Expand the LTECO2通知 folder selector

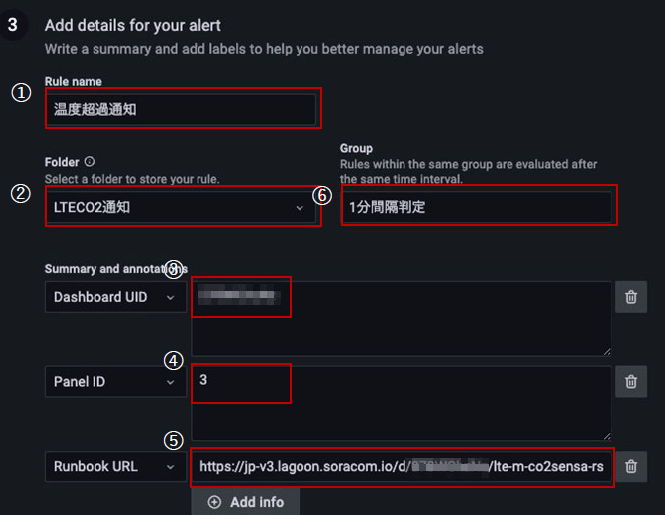(x=181, y=207)
